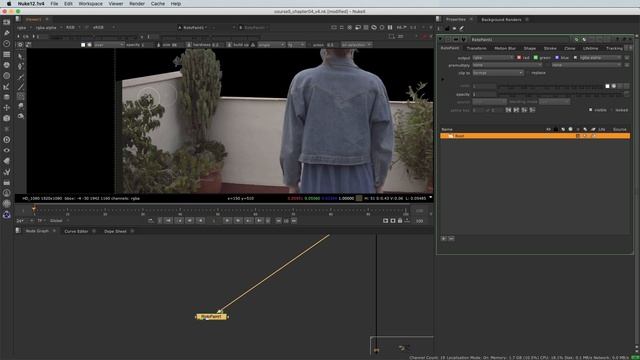The image size is (640, 360).
Task: Select the Root row in curve list
Action: (535, 136)
